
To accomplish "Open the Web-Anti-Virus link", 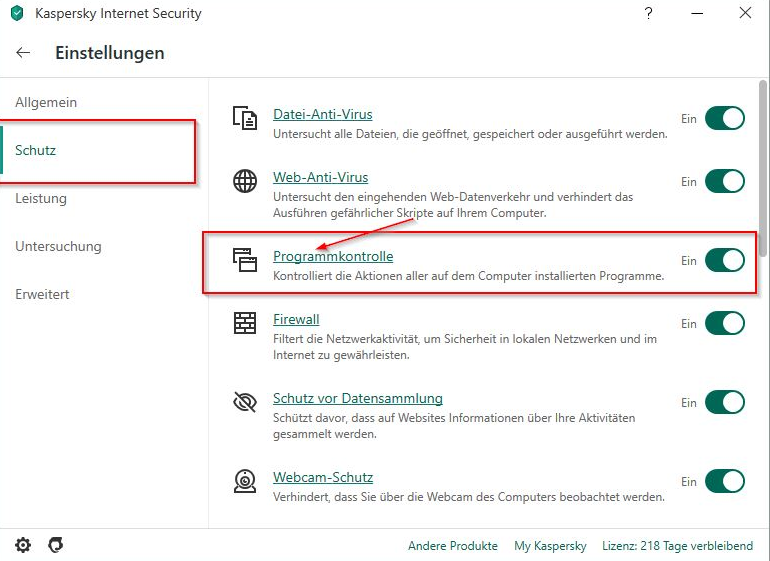I will coord(321,177).
